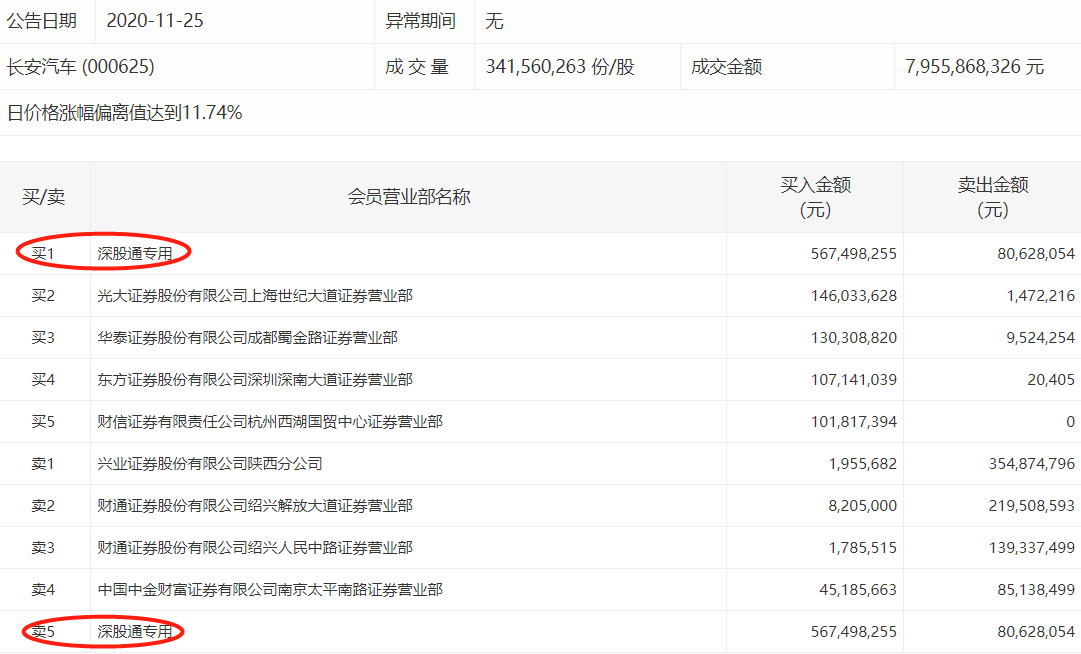Viewport: 1081px width, 654px height.
Task: Click 东方证券股份有限公司深圳深南大道证券营业部
Action: [255, 380]
